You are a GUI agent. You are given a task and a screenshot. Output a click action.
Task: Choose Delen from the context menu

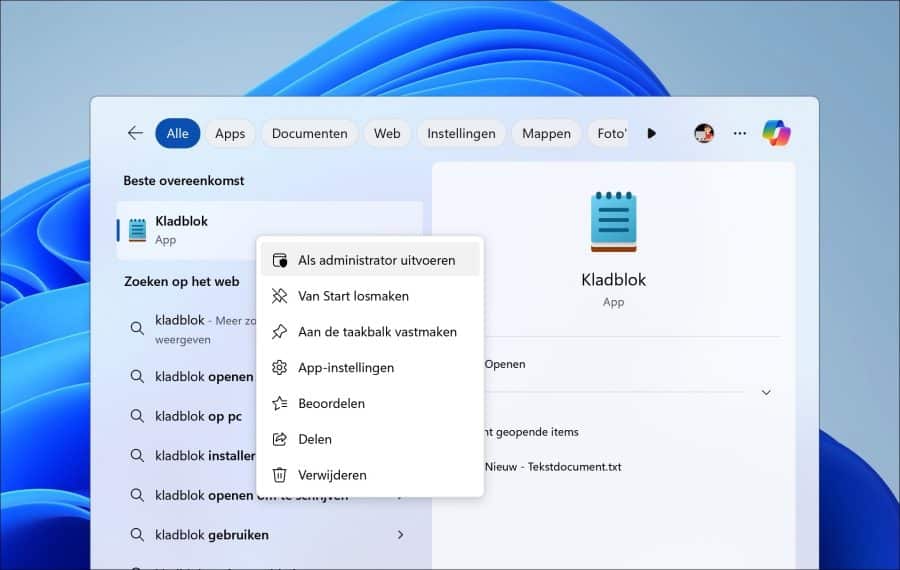315,439
